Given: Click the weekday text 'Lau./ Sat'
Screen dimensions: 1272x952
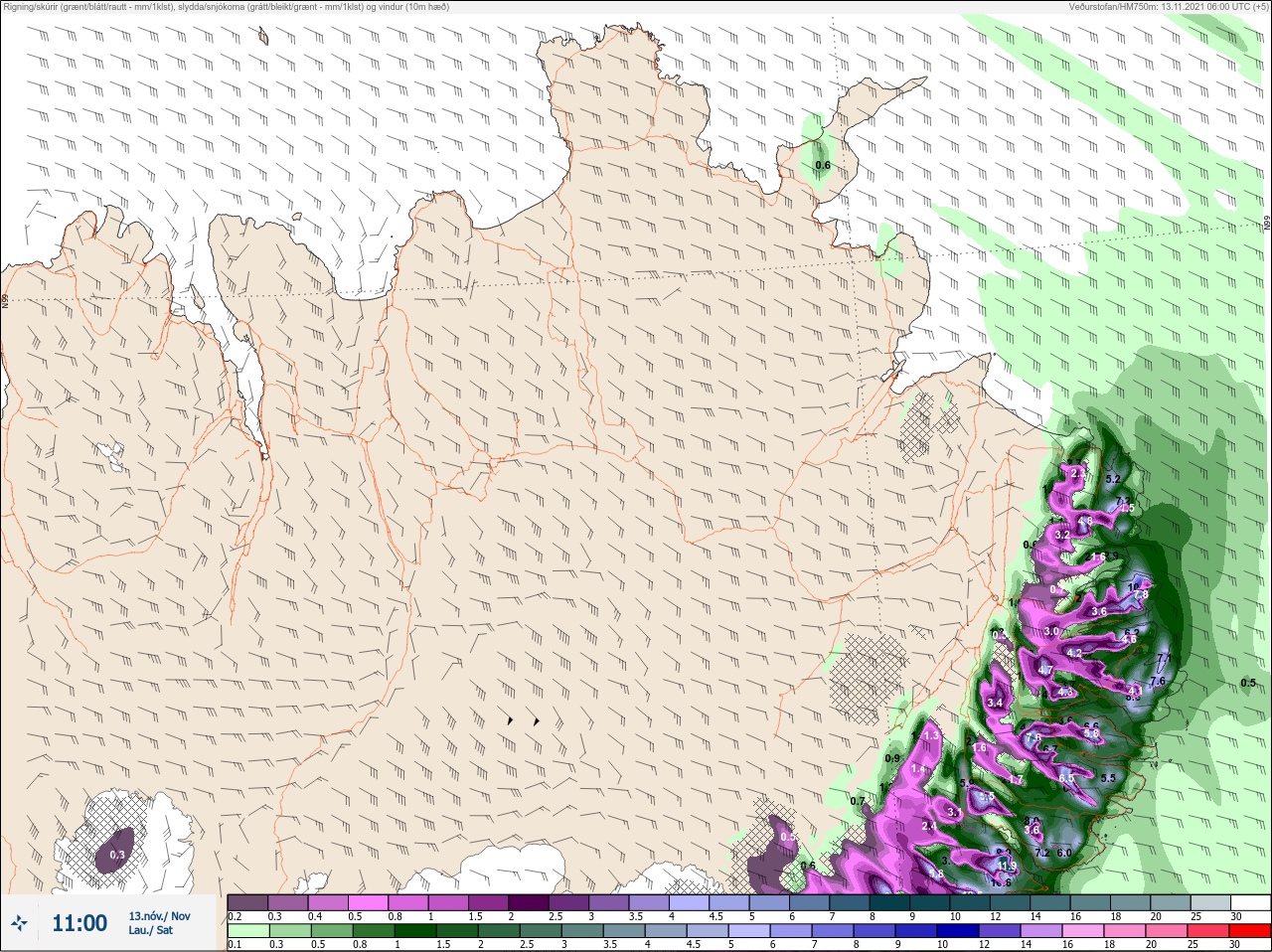Looking at the screenshot, I should pyautogui.click(x=151, y=931).
